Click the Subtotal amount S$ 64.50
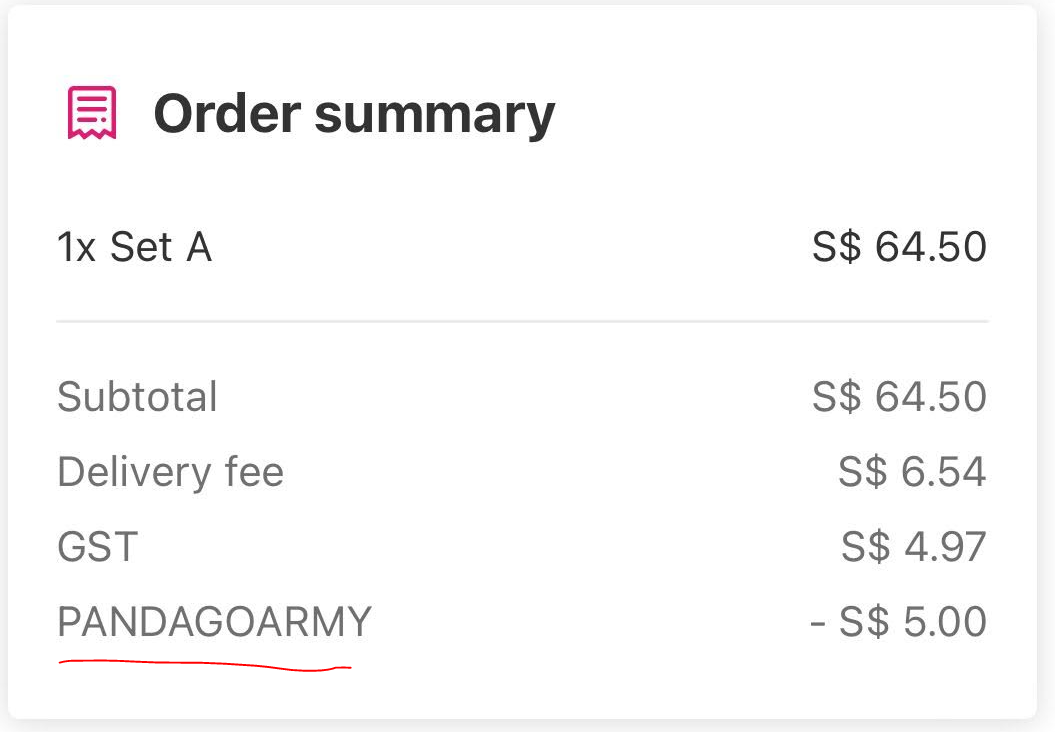This screenshot has width=1055, height=732. click(899, 396)
